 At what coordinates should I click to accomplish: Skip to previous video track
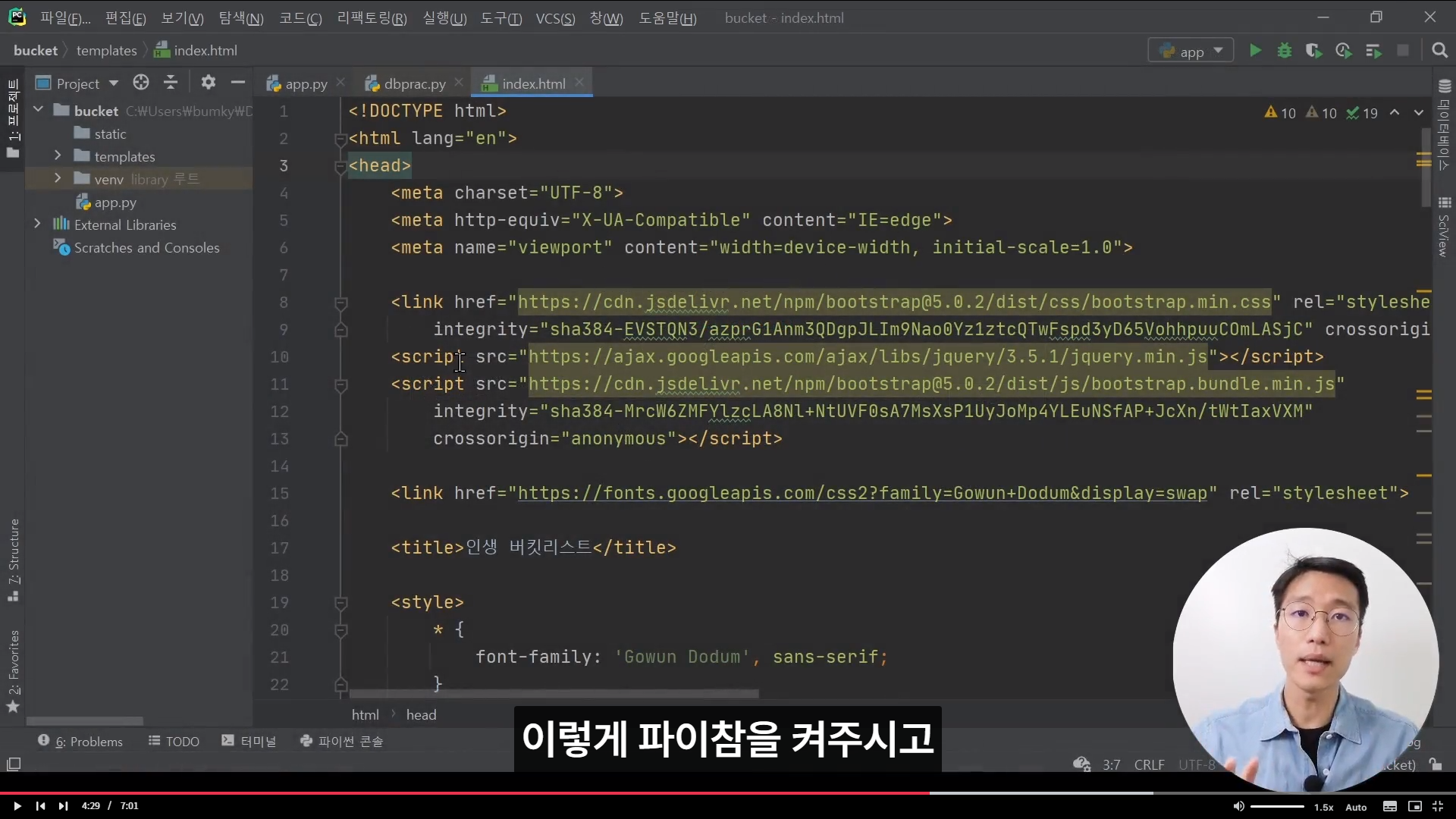coord(40,806)
